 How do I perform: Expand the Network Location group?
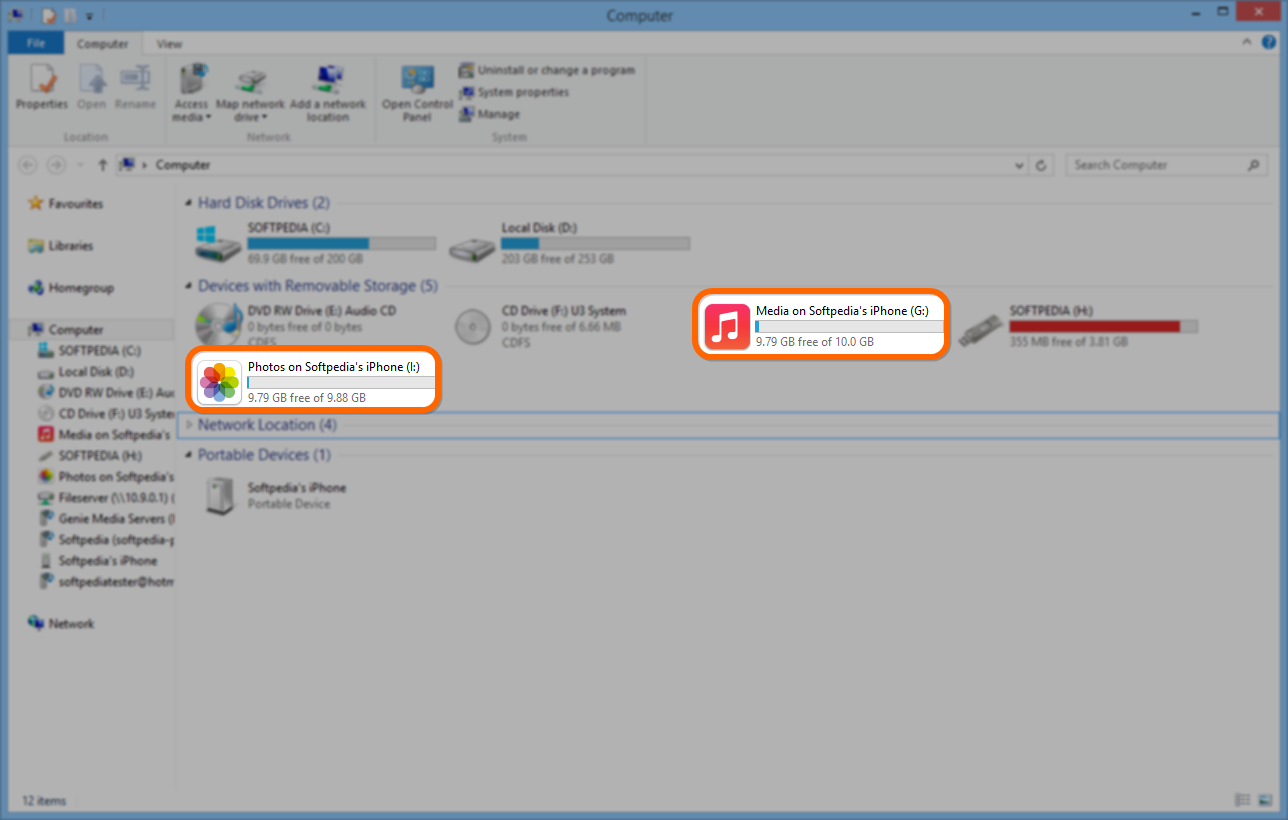pos(189,425)
